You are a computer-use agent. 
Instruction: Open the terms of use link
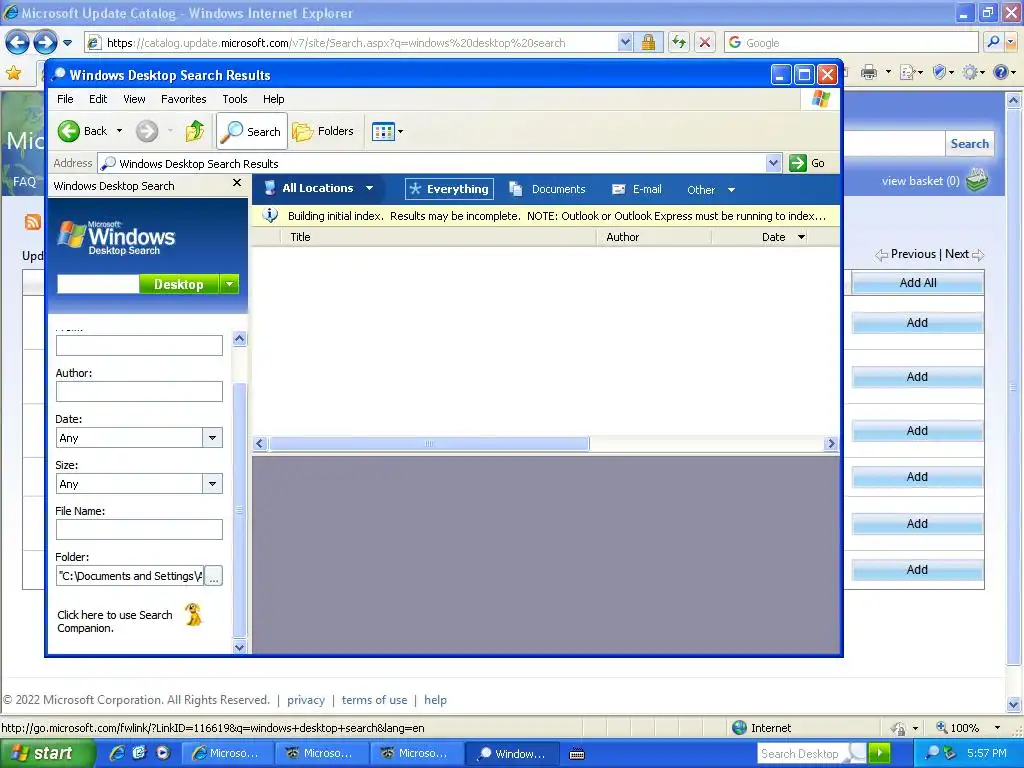(374, 700)
